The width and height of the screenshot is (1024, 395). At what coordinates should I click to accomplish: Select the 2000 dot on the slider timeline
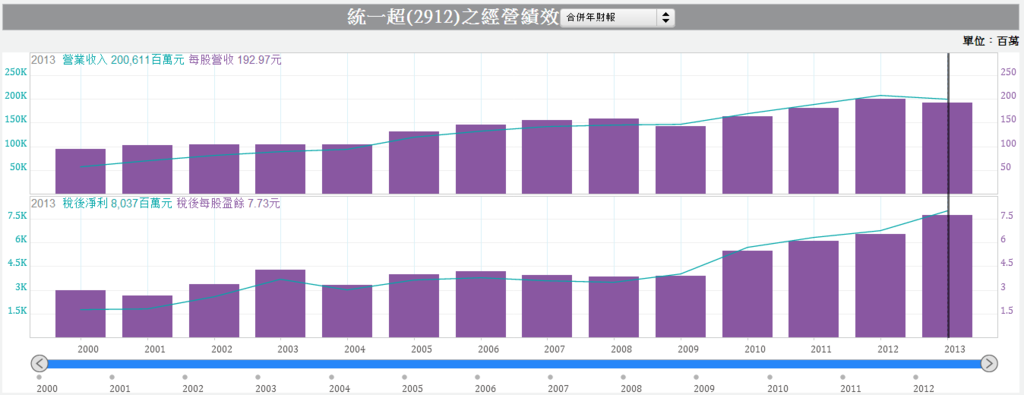39,377
